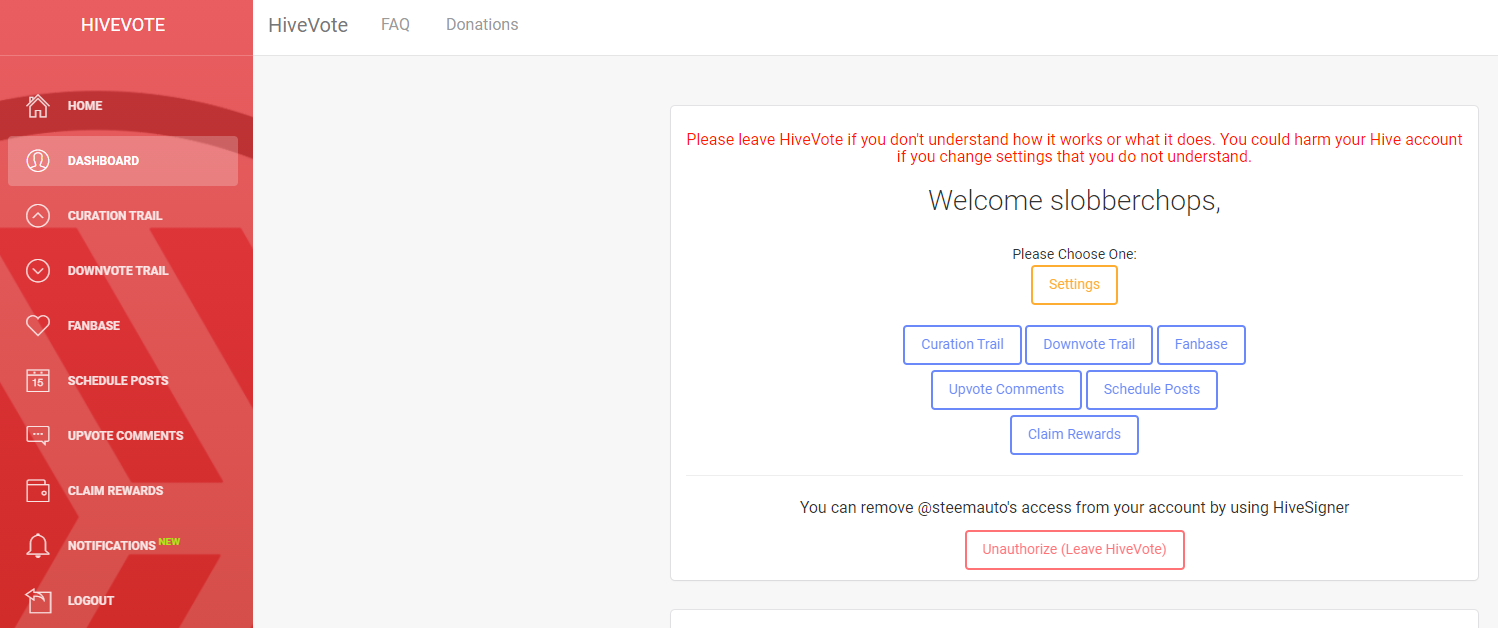Open the FAQ link in navbar

coord(395,25)
